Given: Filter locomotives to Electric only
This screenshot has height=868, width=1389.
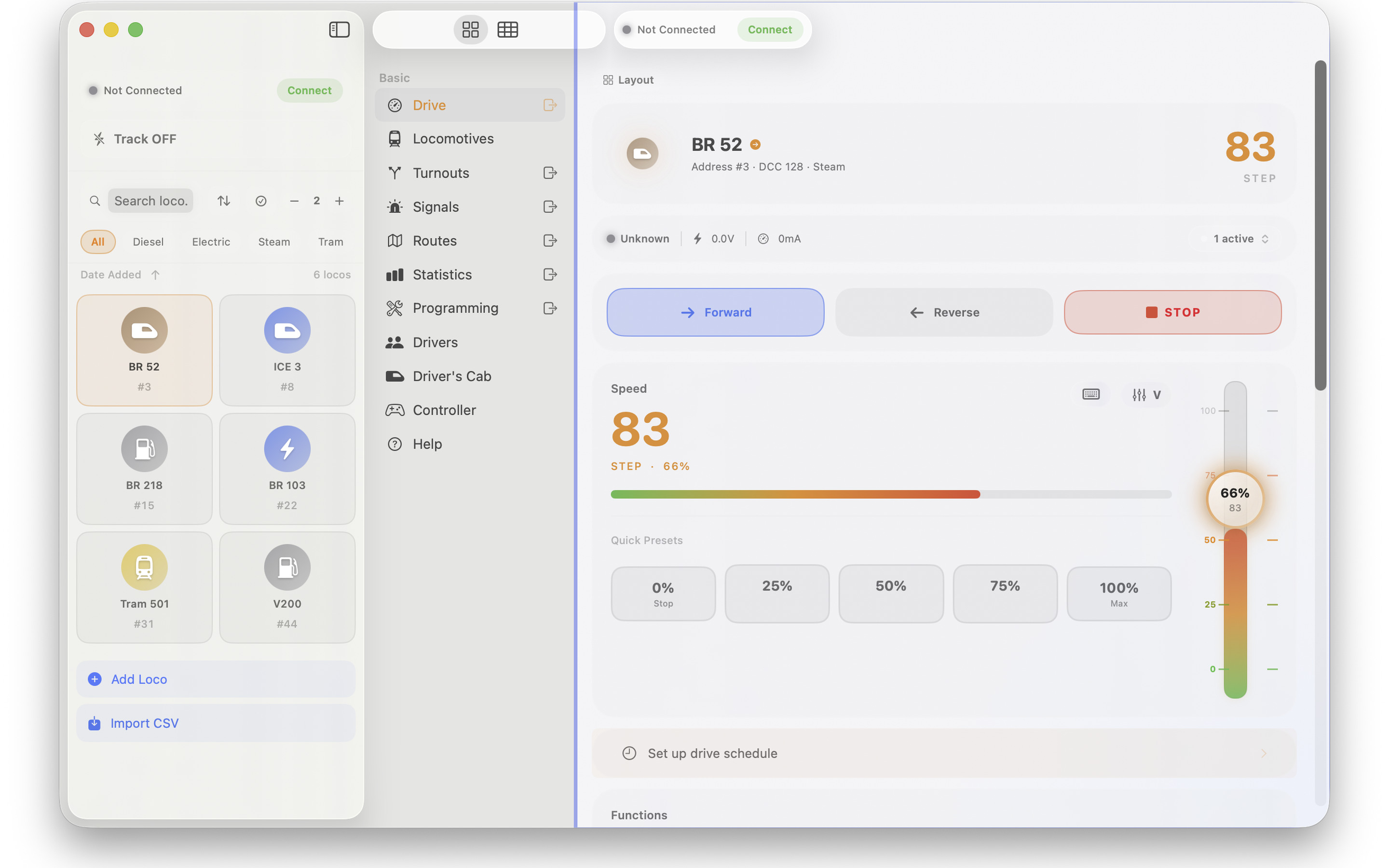Looking at the screenshot, I should [211, 242].
